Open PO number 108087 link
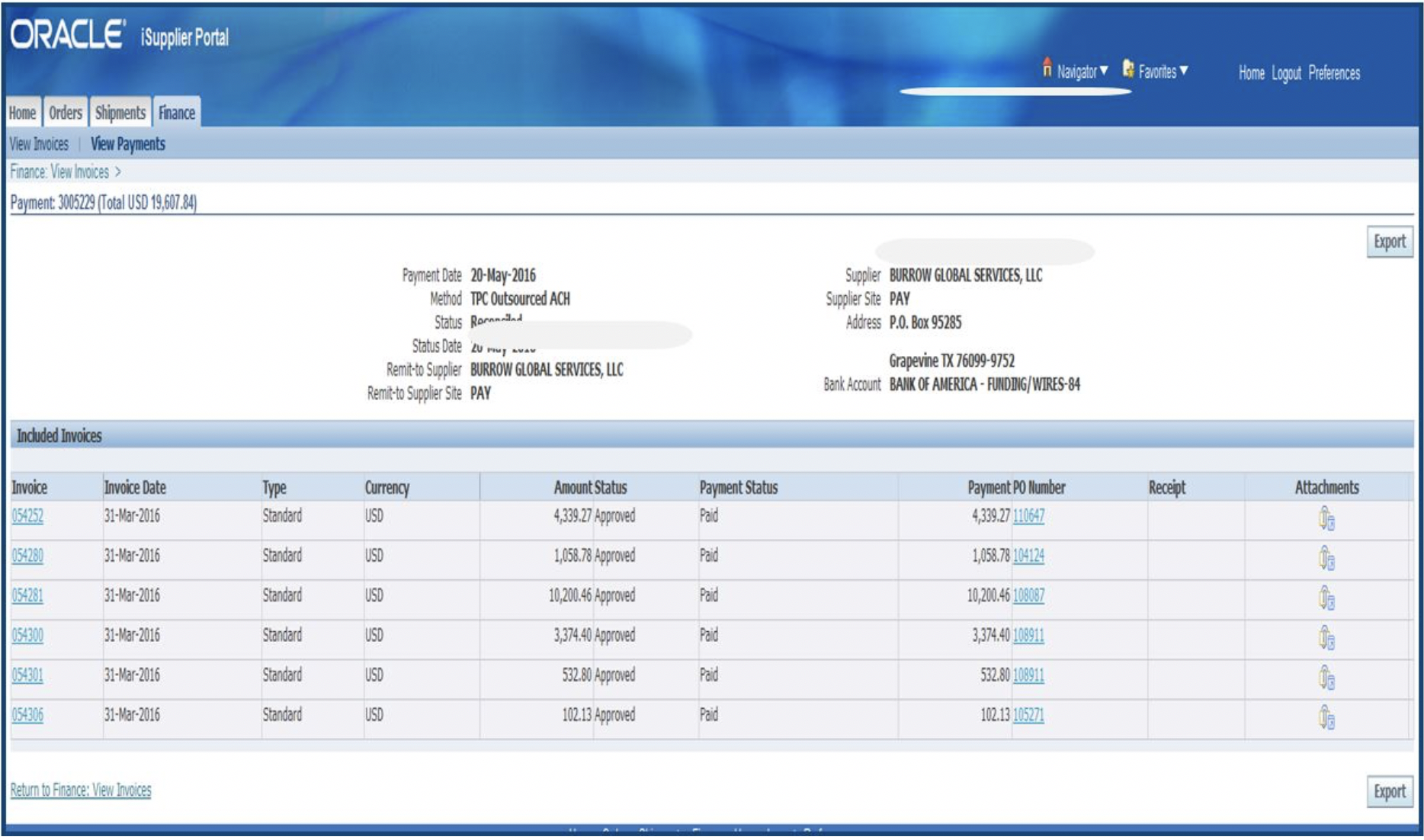Screen dimensions: 1424x840 (x=1028, y=595)
